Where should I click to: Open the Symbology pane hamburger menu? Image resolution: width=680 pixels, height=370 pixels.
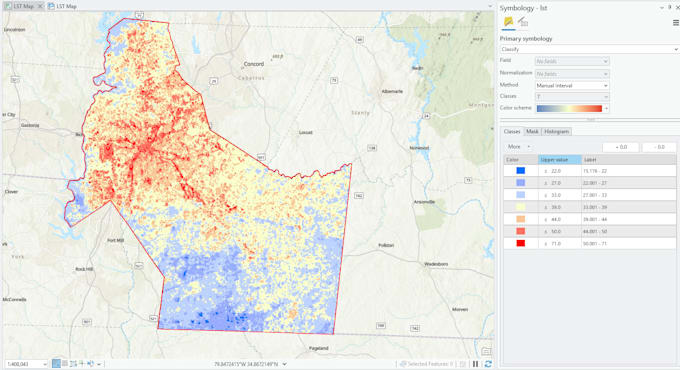[676, 23]
